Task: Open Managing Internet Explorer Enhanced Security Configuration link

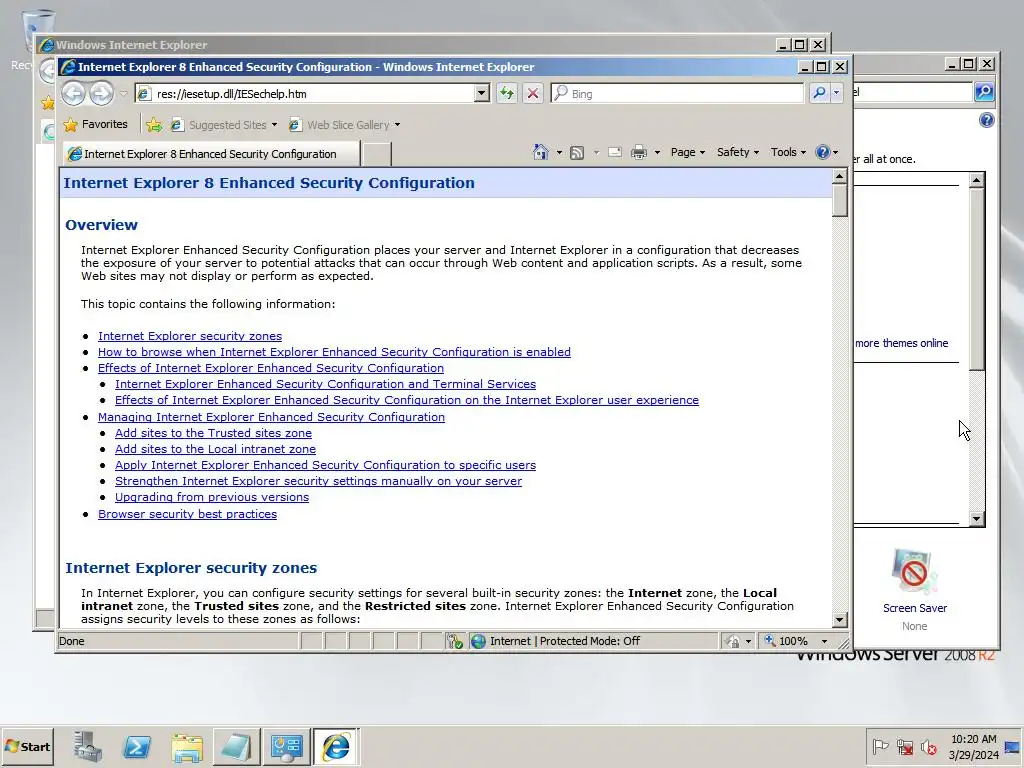Action: [271, 417]
